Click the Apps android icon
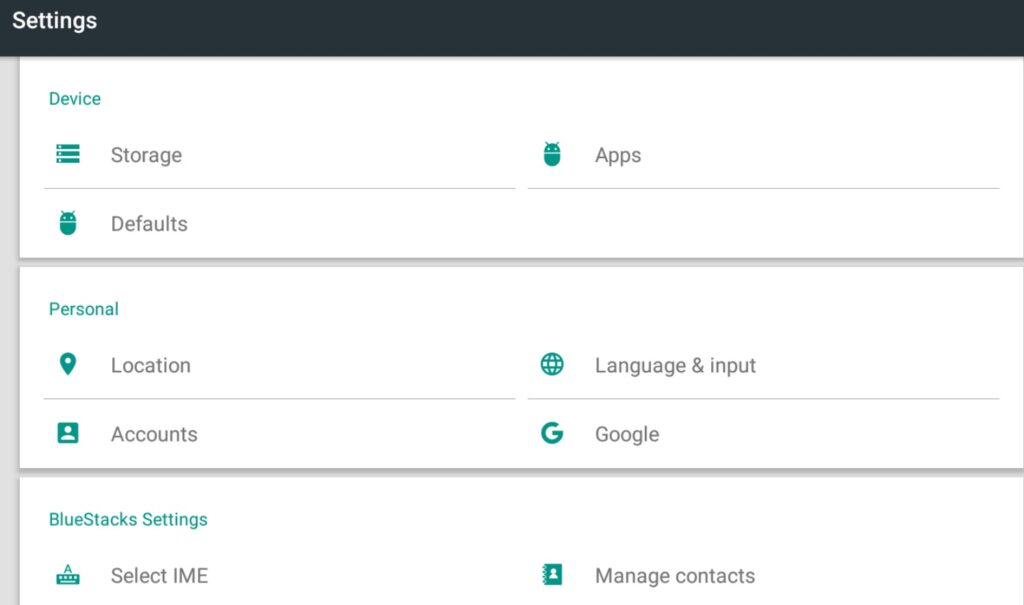 (552, 154)
